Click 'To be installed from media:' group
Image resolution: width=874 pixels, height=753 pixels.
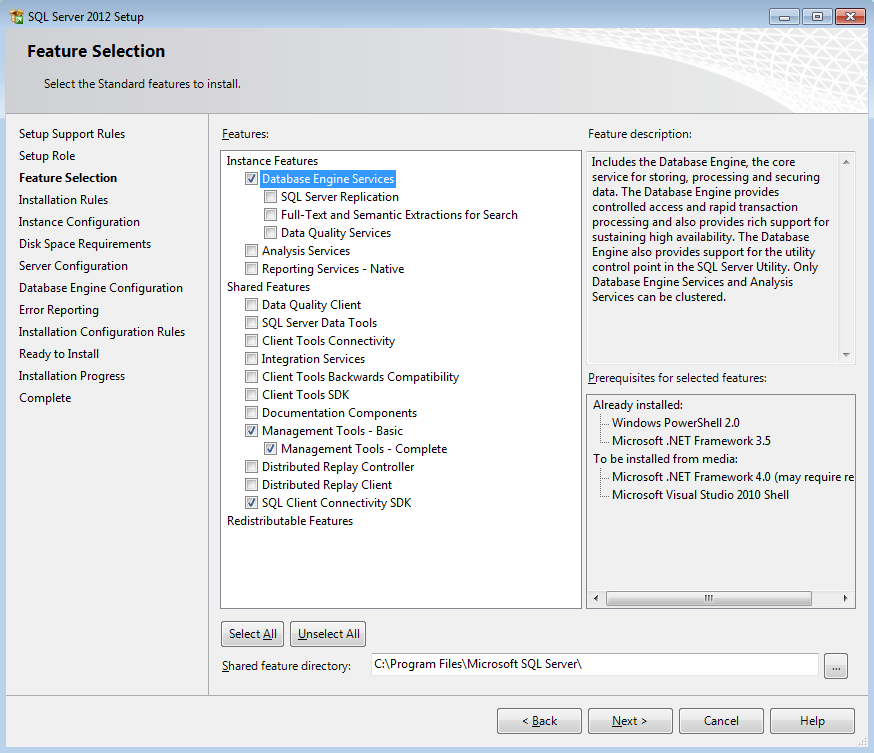tap(665, 459)
